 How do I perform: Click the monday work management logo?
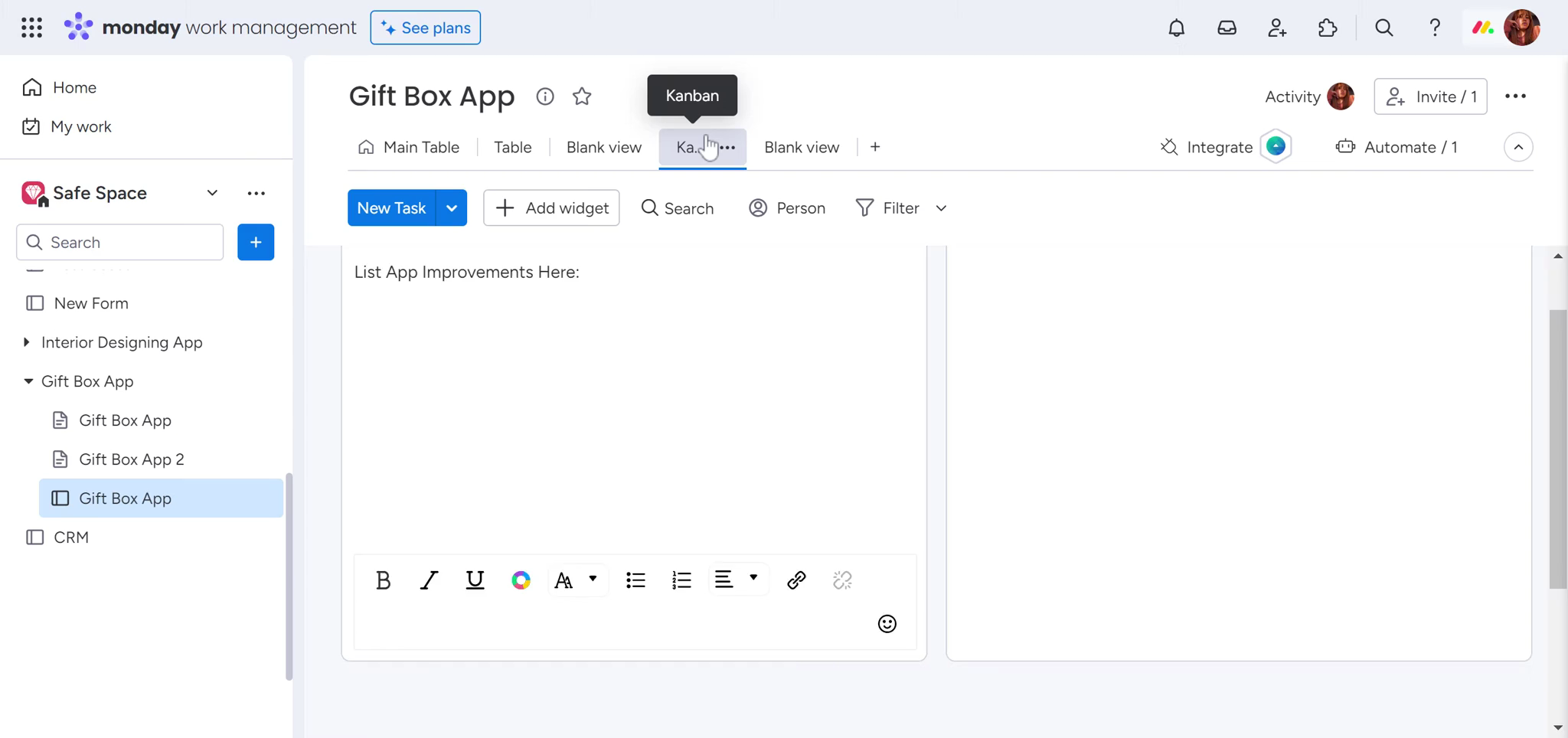pos(210,28)
